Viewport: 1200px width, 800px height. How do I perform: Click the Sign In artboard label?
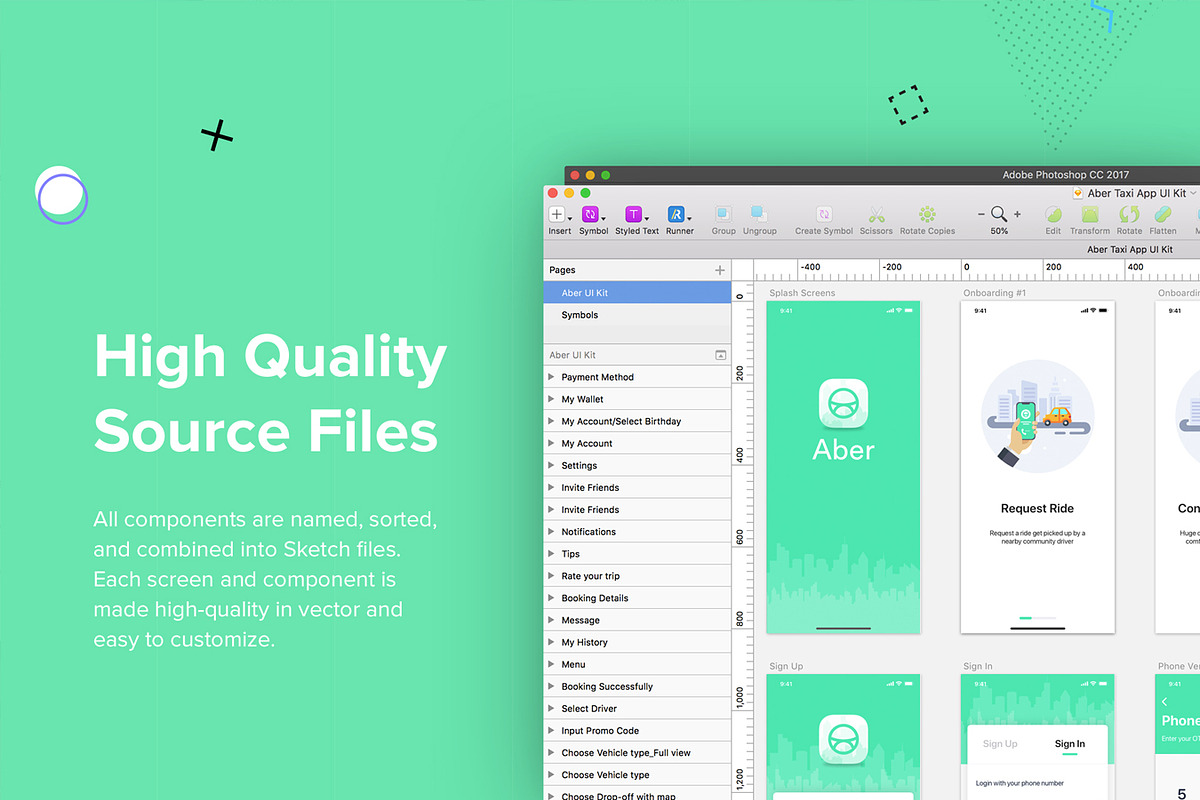coord(978,666)
